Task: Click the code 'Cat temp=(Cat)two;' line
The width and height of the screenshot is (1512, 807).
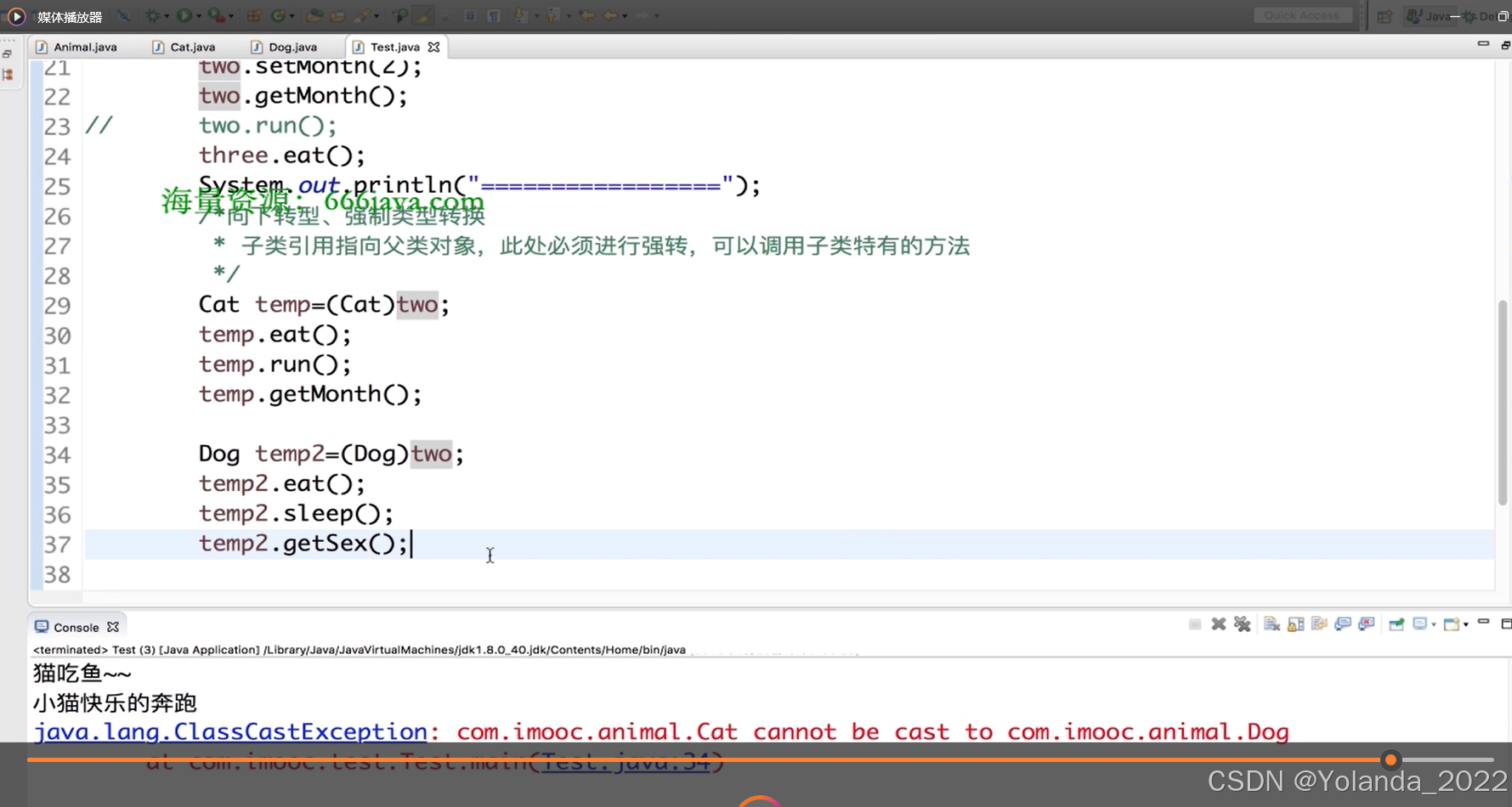Action: 324,305
